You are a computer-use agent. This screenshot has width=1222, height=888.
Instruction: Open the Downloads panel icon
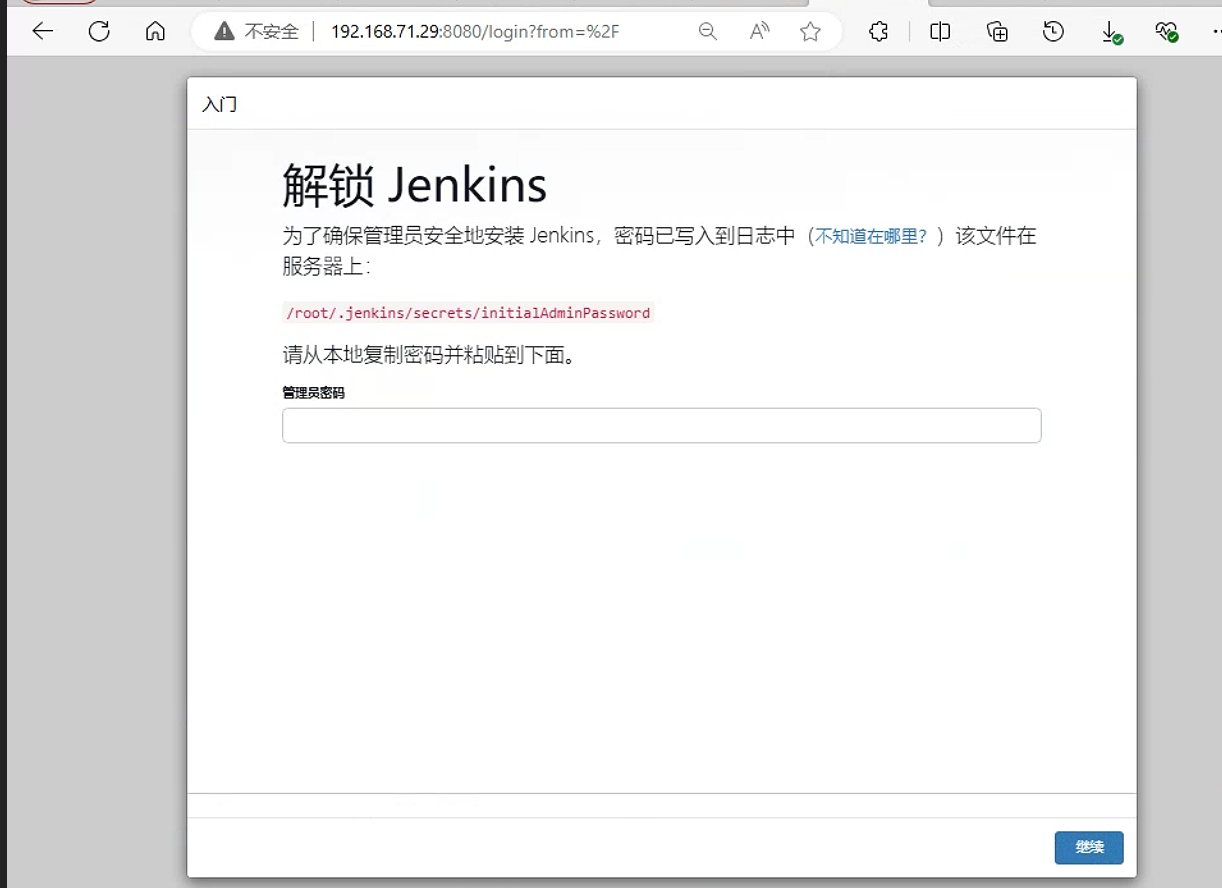[x=1111, y=32]
